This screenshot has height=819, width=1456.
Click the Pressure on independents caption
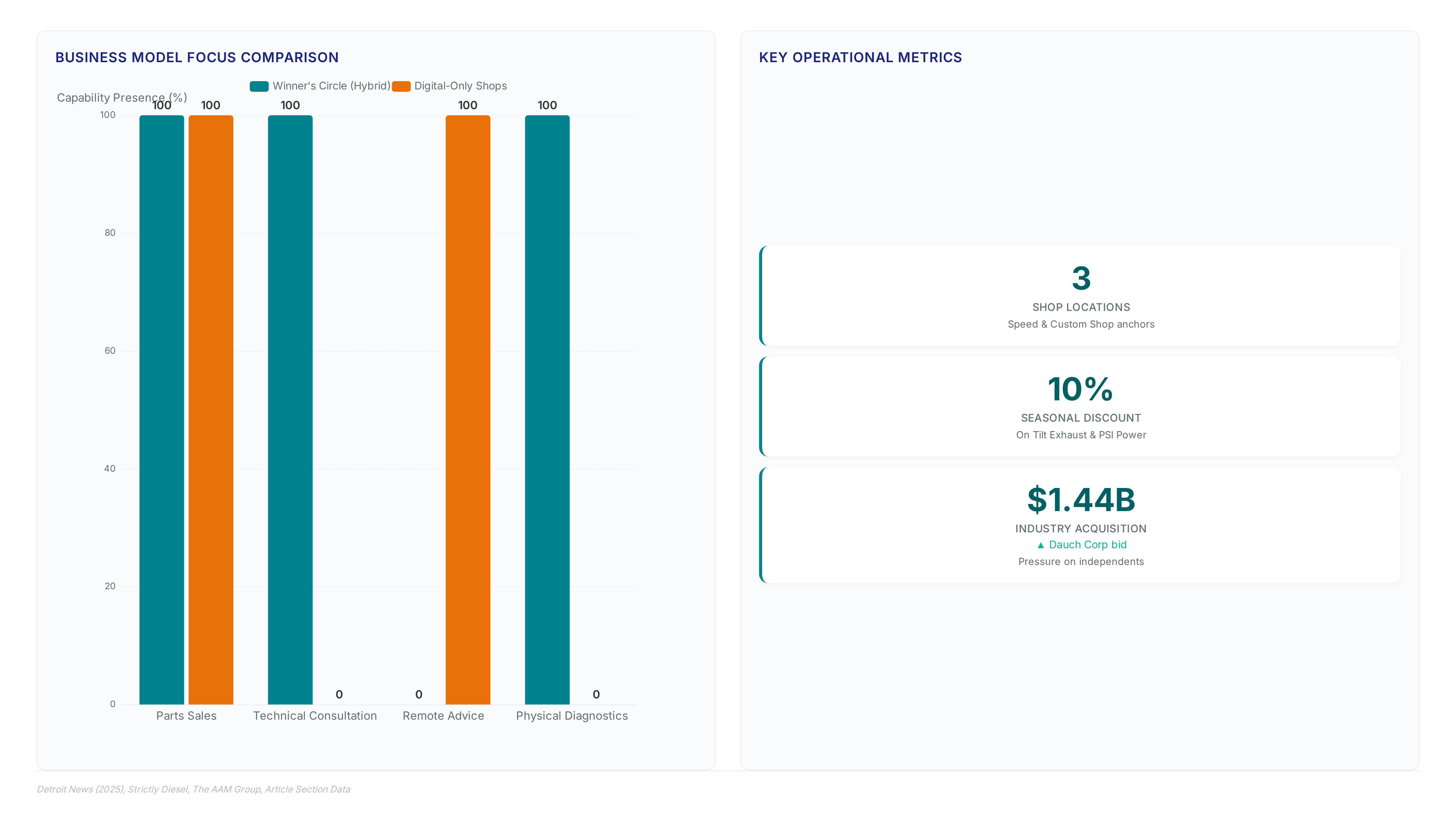click(1081, 562)
